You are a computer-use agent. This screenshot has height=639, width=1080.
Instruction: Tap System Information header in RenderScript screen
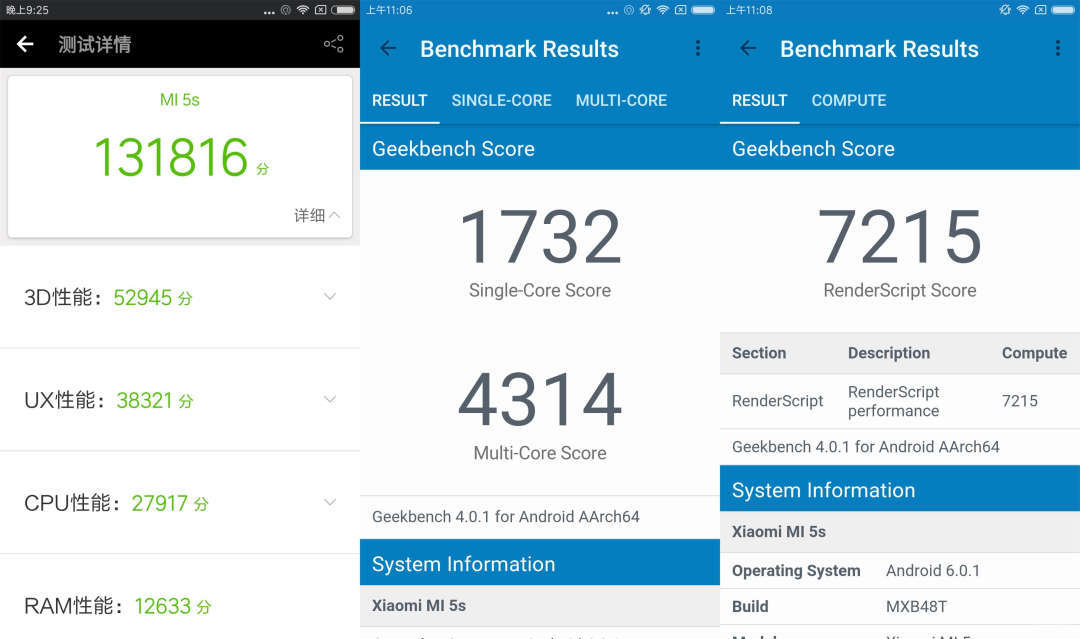(x=900, y=489)
